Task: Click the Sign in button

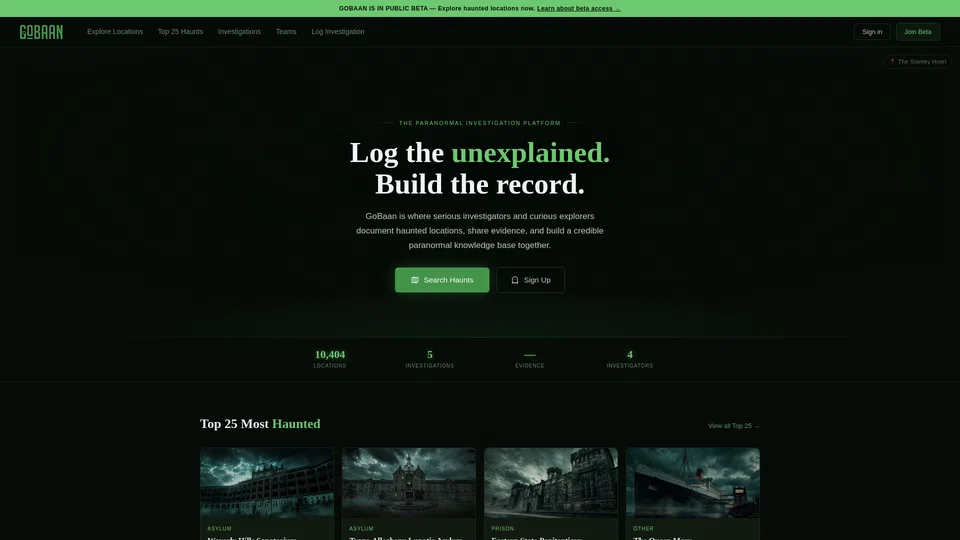Action: 872,32
